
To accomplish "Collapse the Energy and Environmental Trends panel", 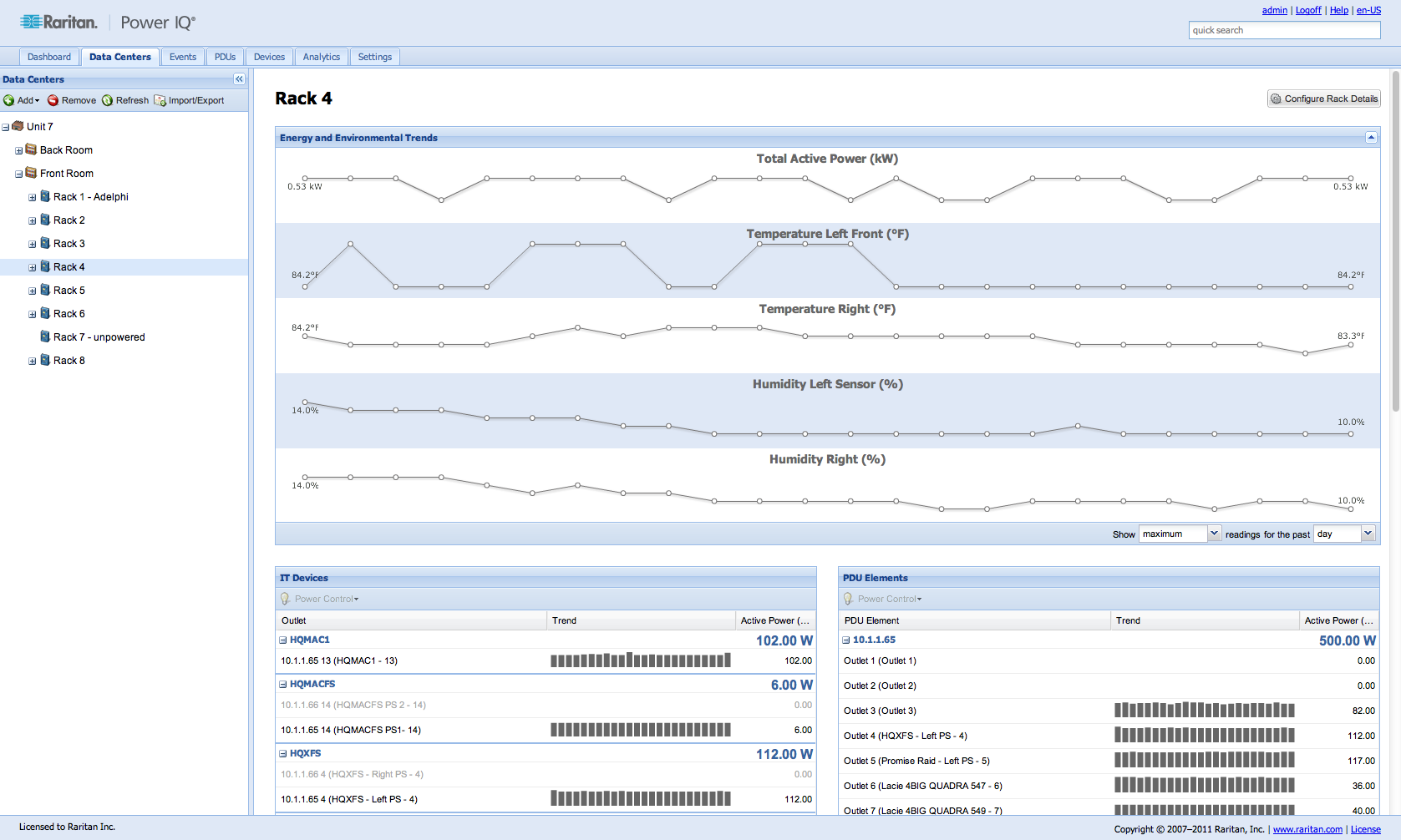I will [1371, 137].
